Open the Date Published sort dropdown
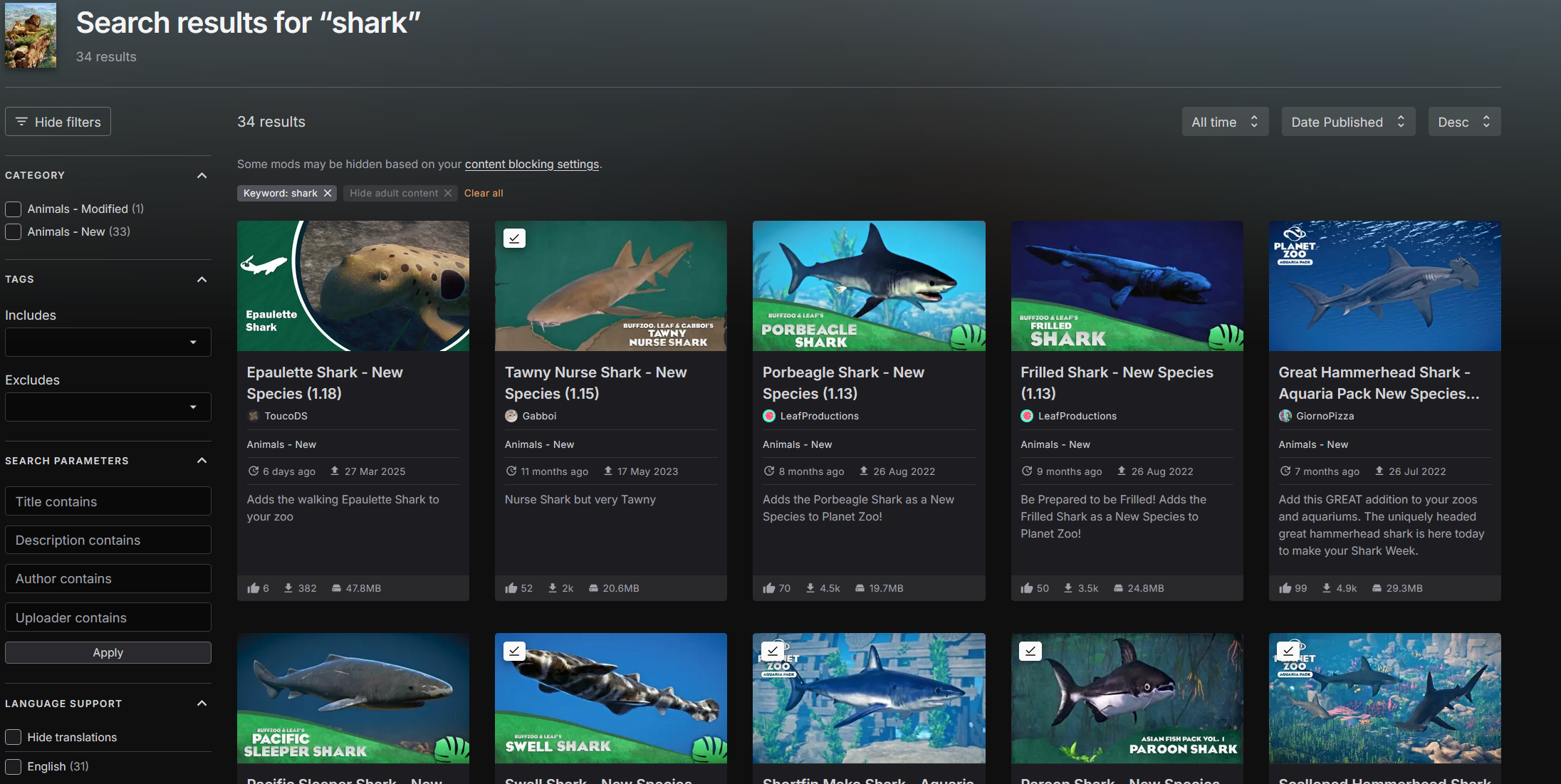This screenshot has height=784, width=1561. tap(1348, 122)
